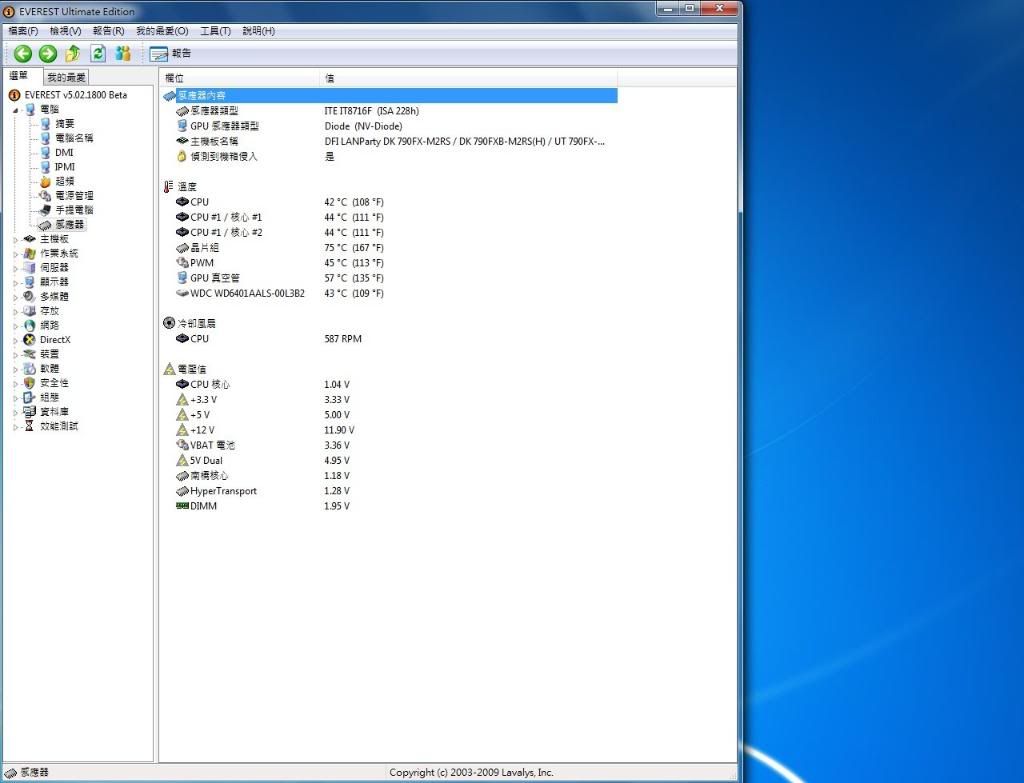Click the two-people icon in the toolbar
The image size is (1024, 783).
click(x=123, y=54)
